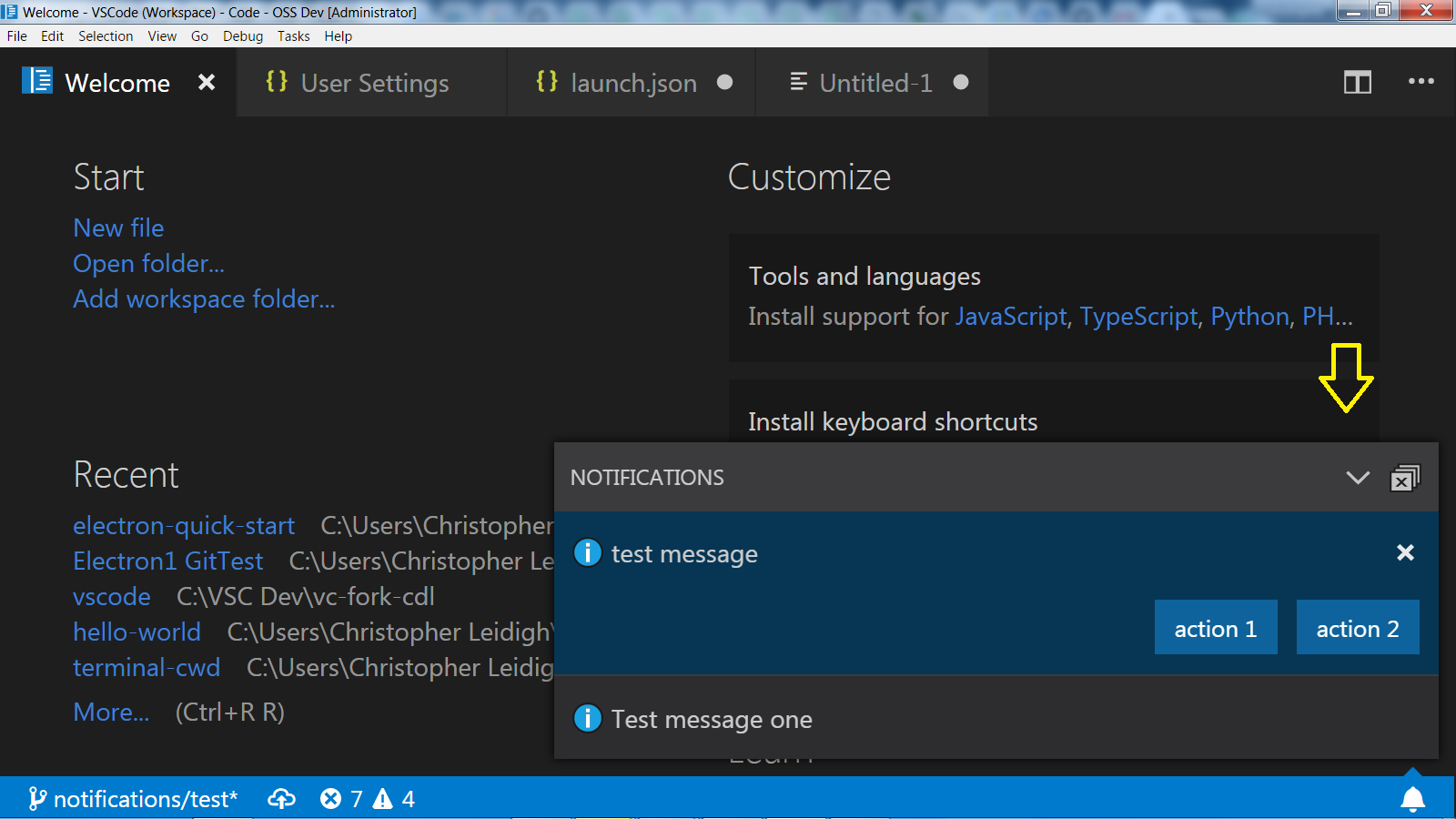Click the Clear All Notifications icon
This screenshot has width=1456, height=819.
point(1406,477)
